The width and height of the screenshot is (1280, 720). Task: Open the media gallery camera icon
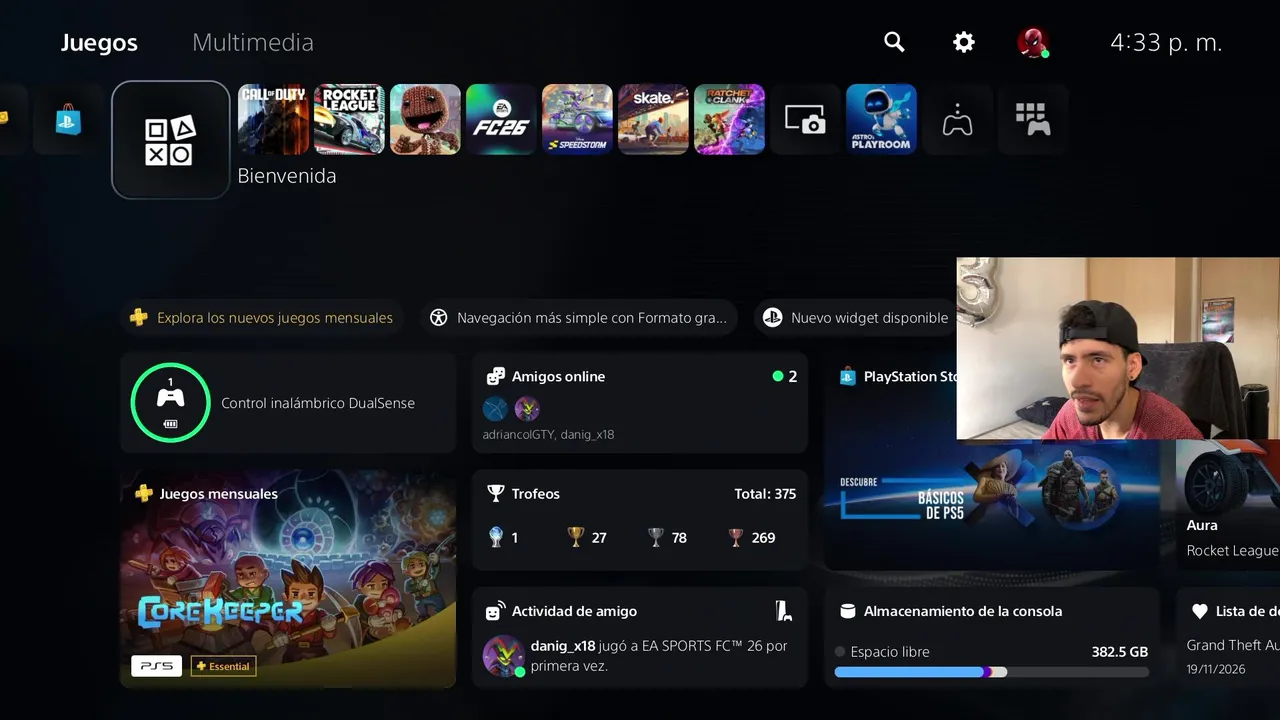click(805, 119)
